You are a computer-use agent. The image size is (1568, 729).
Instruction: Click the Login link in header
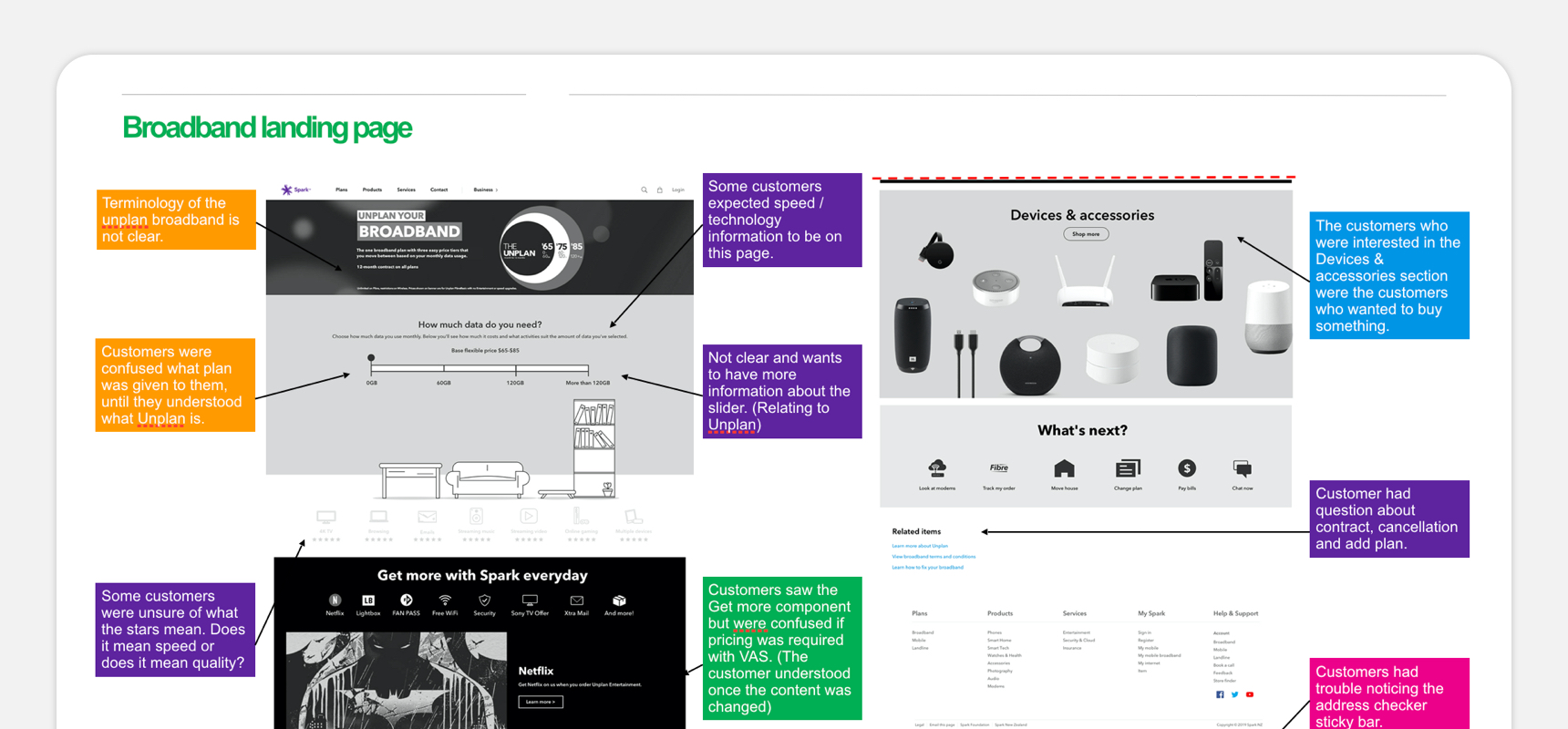pos(678,190)
